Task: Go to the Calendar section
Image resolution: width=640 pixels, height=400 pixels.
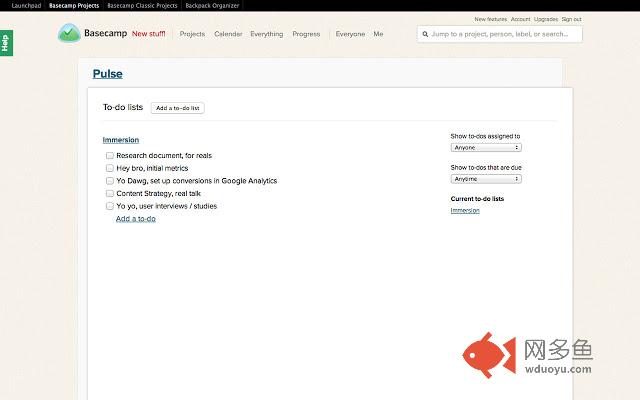Action: (228, 34)
